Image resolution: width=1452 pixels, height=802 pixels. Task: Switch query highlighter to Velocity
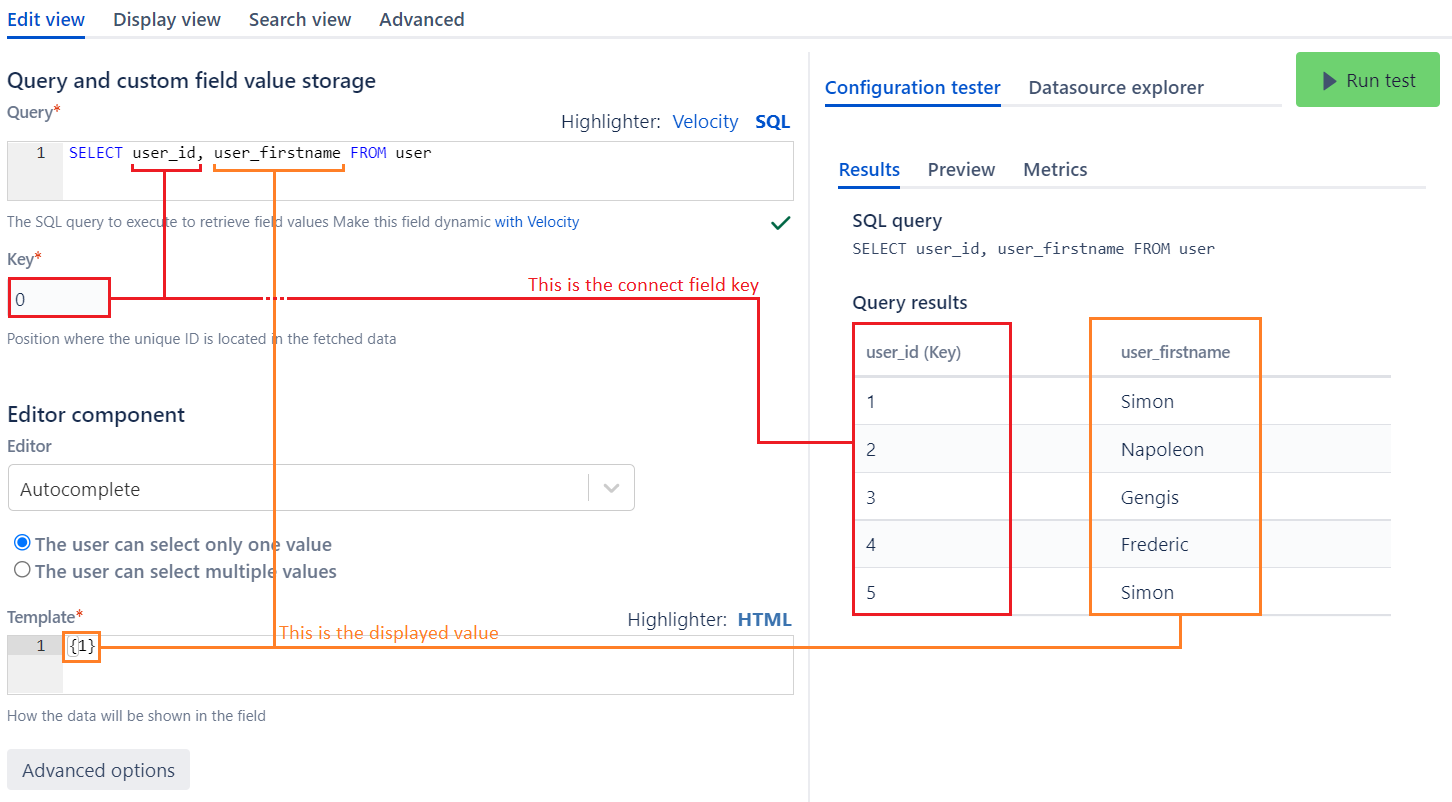705,122
